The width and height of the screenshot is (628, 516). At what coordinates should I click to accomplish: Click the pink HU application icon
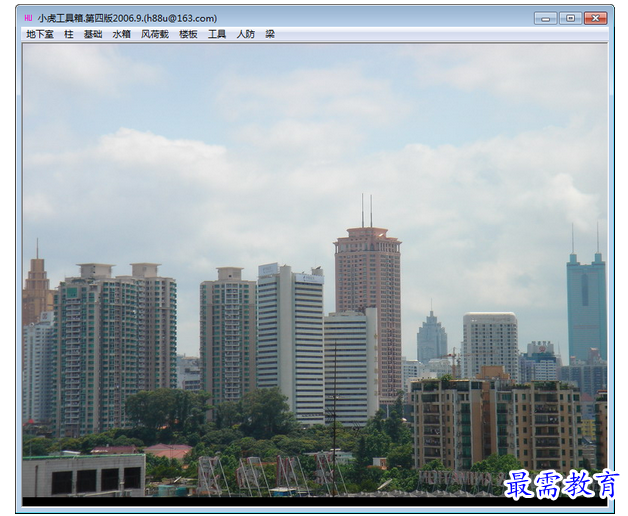(x=28, y=18)
